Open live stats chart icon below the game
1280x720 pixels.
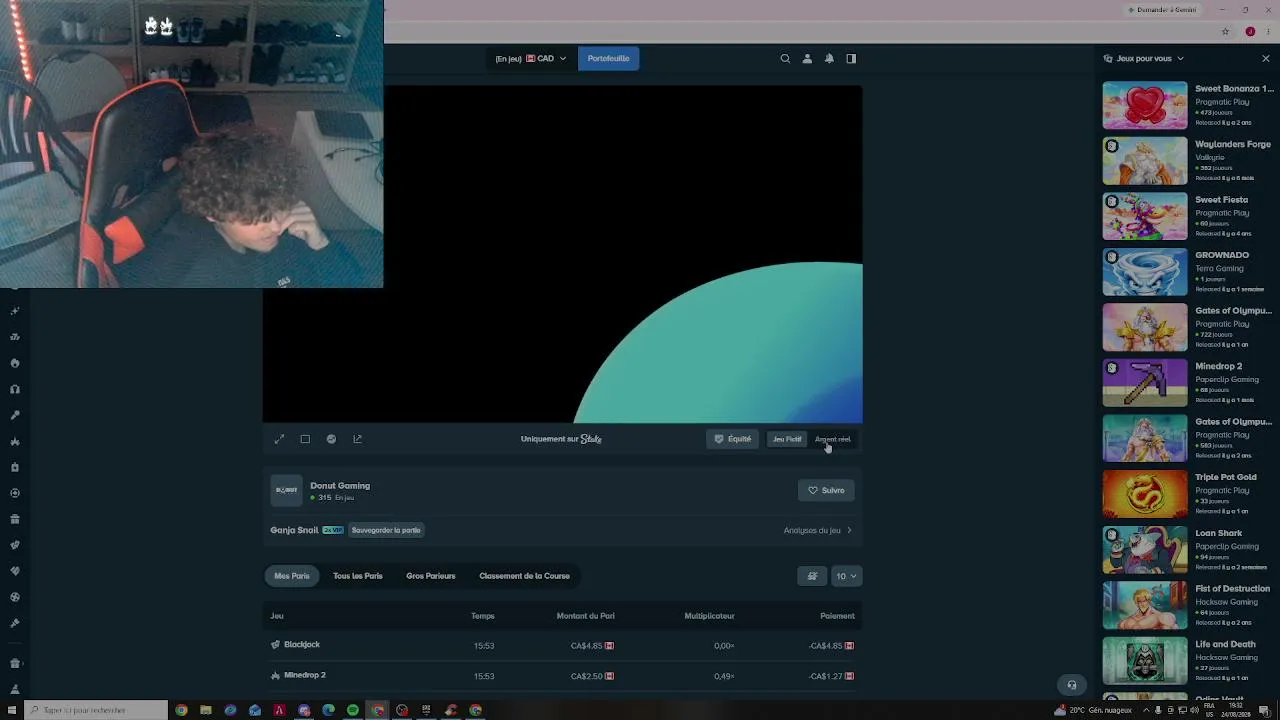coord(331,439)
